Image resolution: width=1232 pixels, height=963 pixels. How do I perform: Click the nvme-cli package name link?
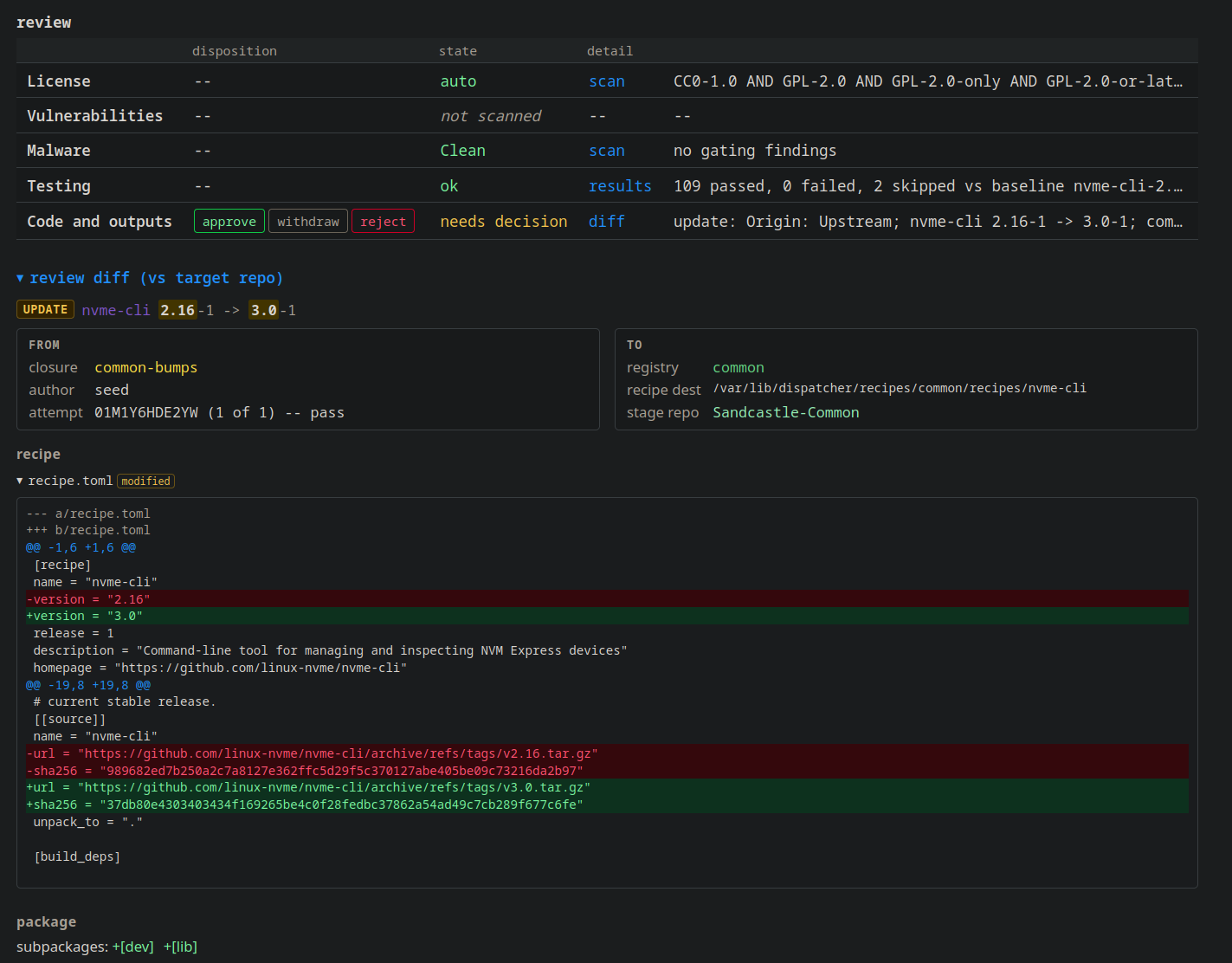click(x=116, y=310)
